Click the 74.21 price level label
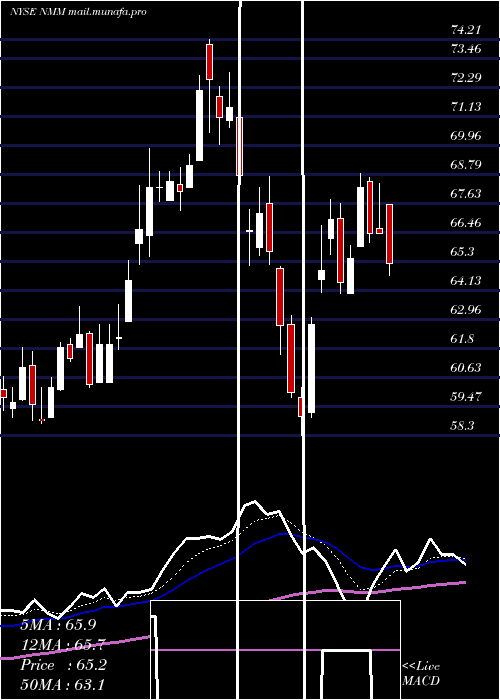 [x=466, y=30]
